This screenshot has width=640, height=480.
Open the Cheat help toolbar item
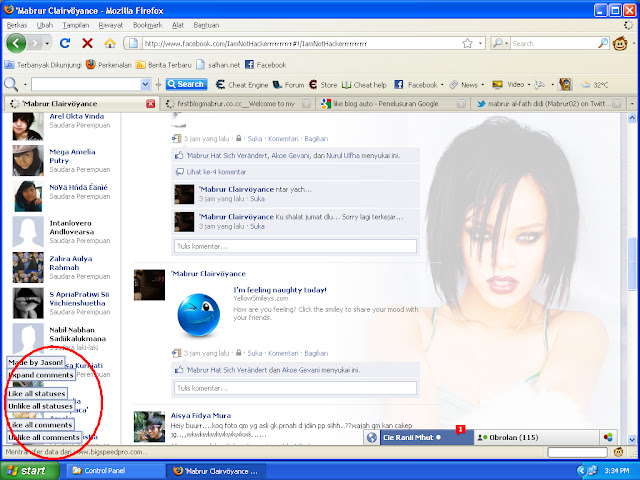click(x=364, y=84)
